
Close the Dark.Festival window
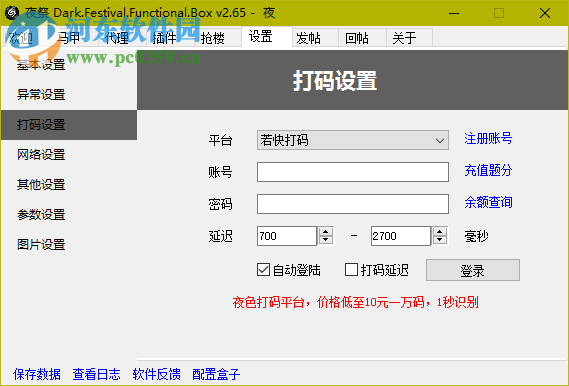click(x=545, y=13)
